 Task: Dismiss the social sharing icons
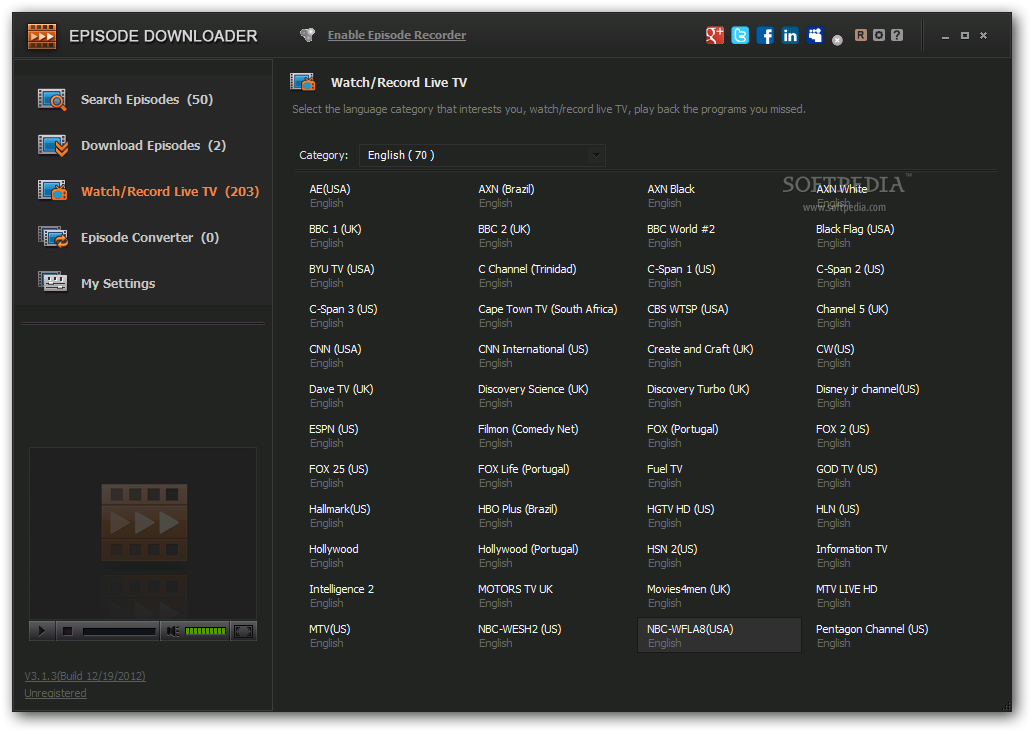(x=837, y=41)
